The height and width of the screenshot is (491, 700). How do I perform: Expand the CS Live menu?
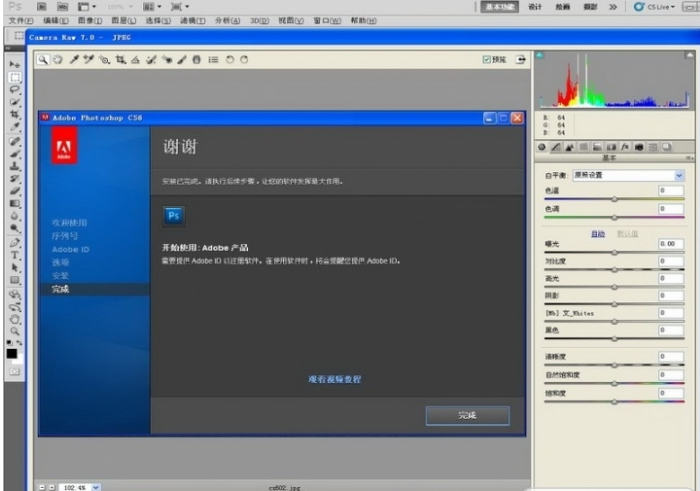654,7
